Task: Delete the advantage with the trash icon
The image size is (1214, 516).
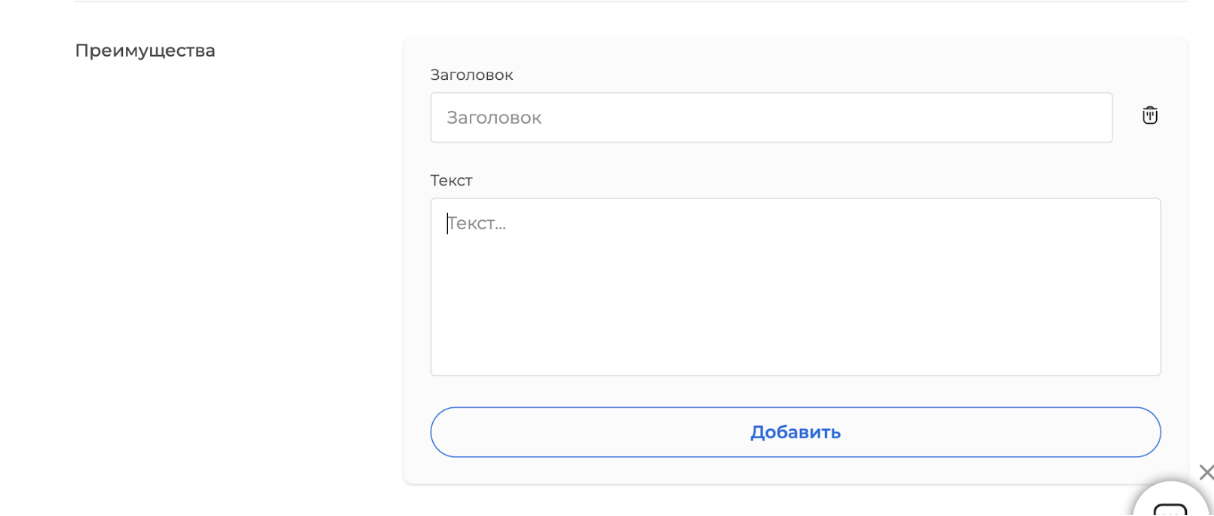Action: point(1150,116)
